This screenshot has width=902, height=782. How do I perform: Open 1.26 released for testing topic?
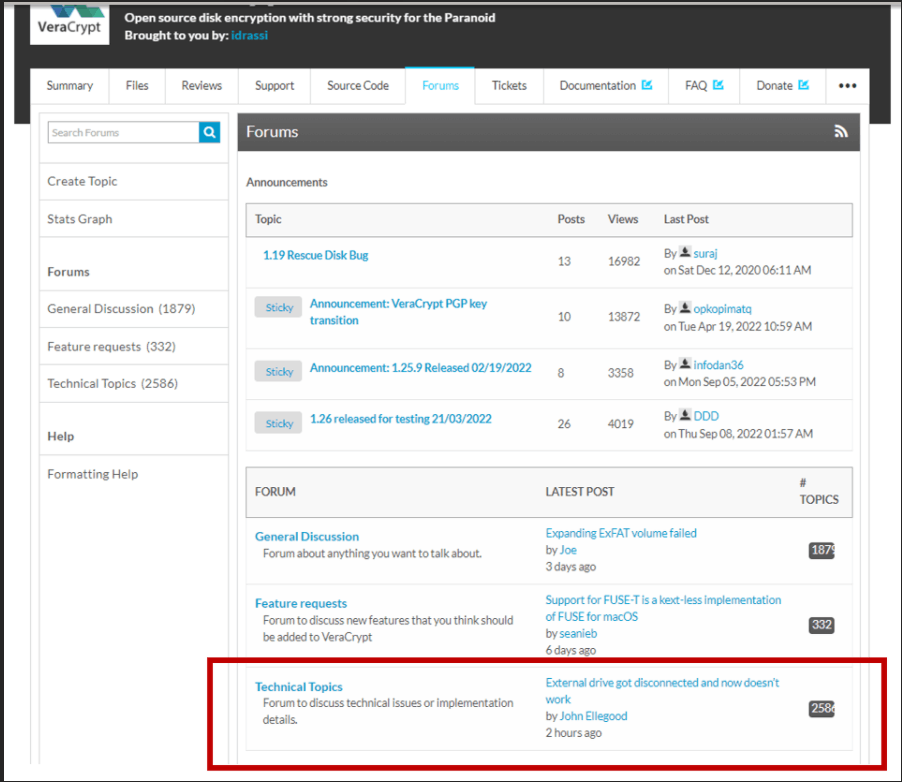(400, 419)
